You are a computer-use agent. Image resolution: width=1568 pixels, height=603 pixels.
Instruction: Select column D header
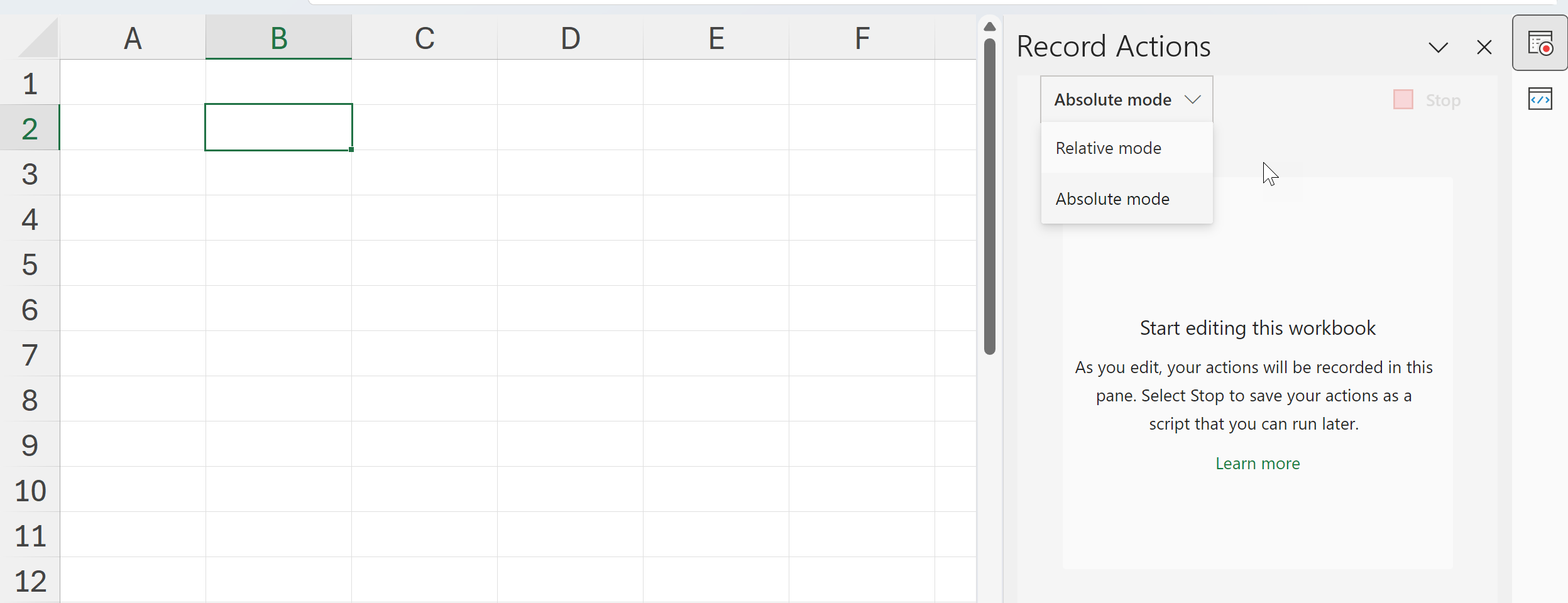click(x=570, y=38)
